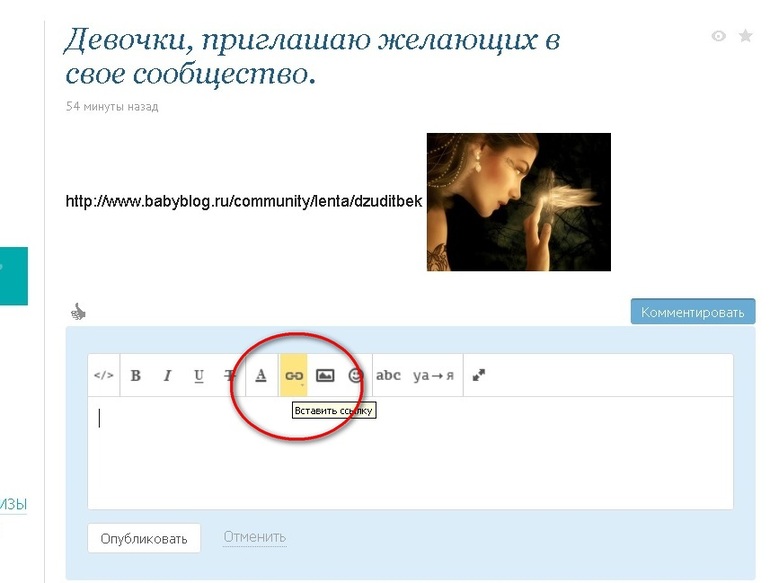Apply underline formatting in comment editor

199,376
